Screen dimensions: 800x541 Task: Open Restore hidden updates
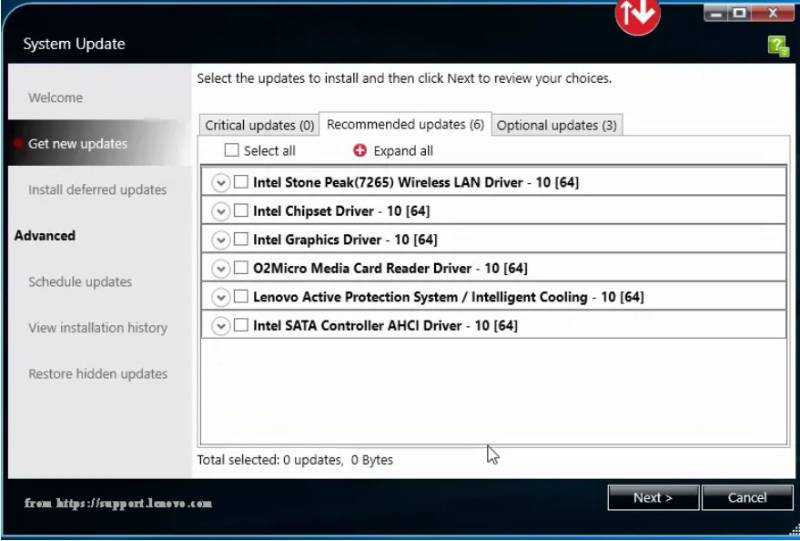tap(98, 374)
